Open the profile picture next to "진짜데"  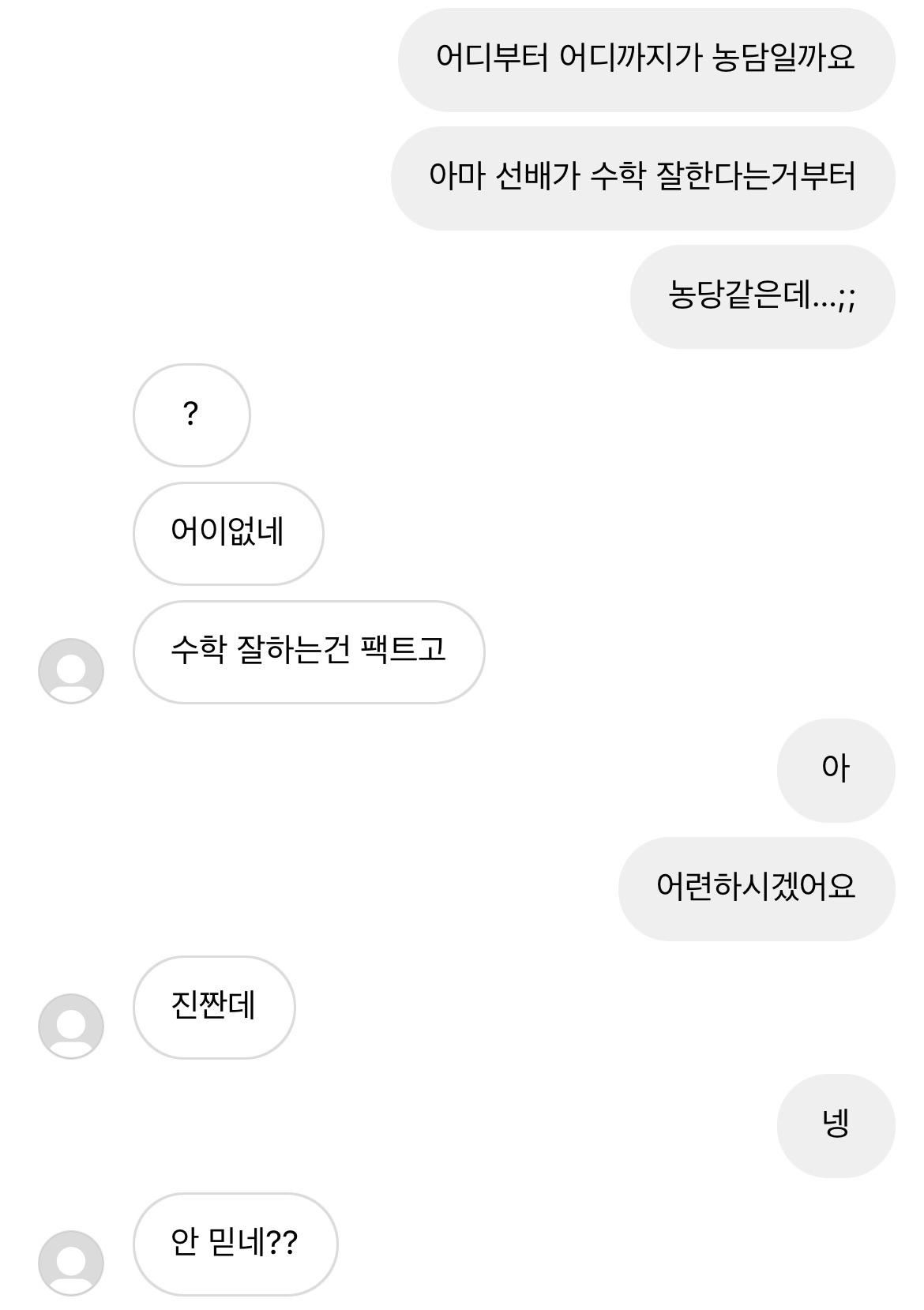tap(71, 1026)
